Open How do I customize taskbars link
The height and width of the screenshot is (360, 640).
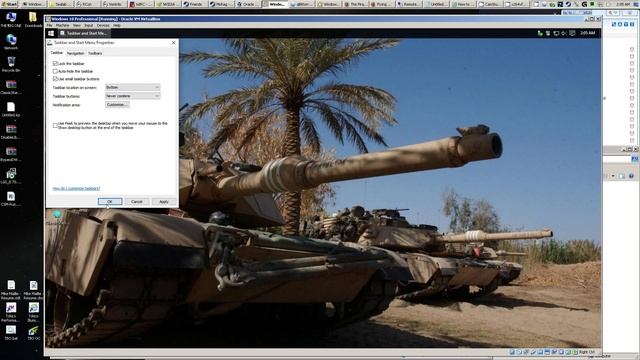point(76,189)
